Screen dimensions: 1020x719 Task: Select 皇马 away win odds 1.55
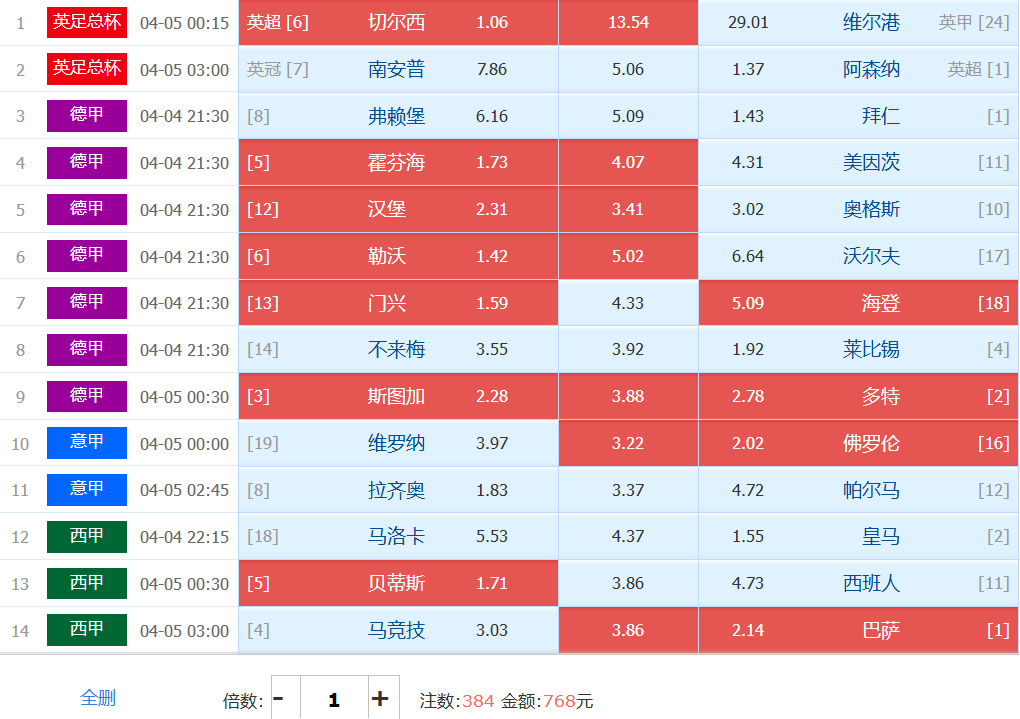[x=858, y=537]
